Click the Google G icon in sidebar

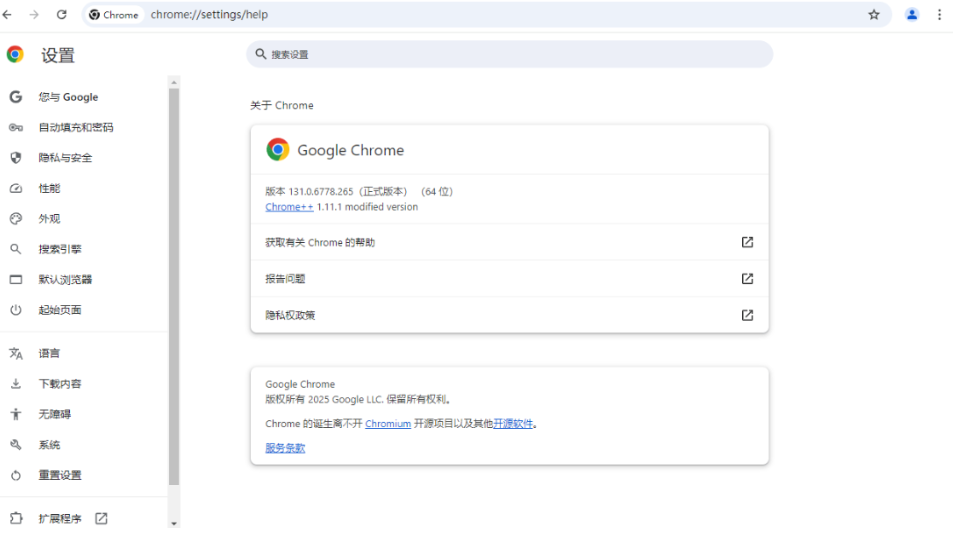point(16,97)
